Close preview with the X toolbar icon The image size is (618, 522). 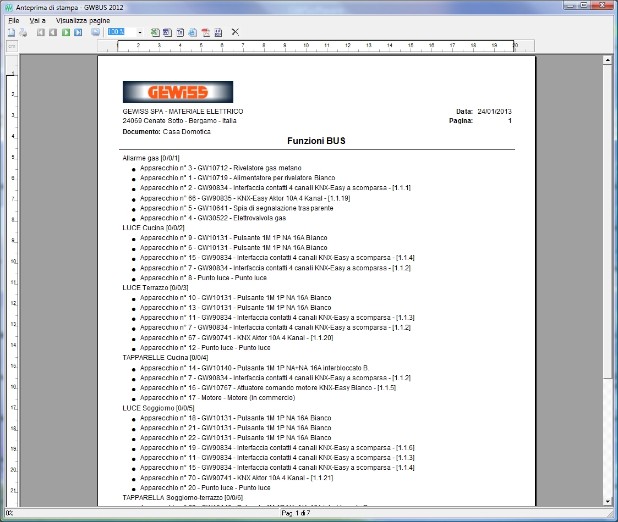pyautogui.click(x=235, y=32)
